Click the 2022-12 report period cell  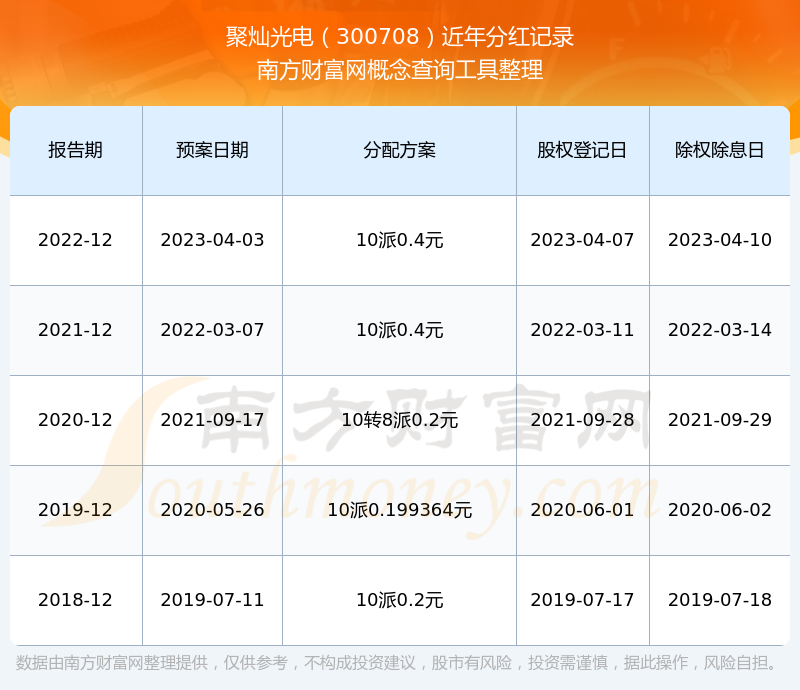(76, 240)
